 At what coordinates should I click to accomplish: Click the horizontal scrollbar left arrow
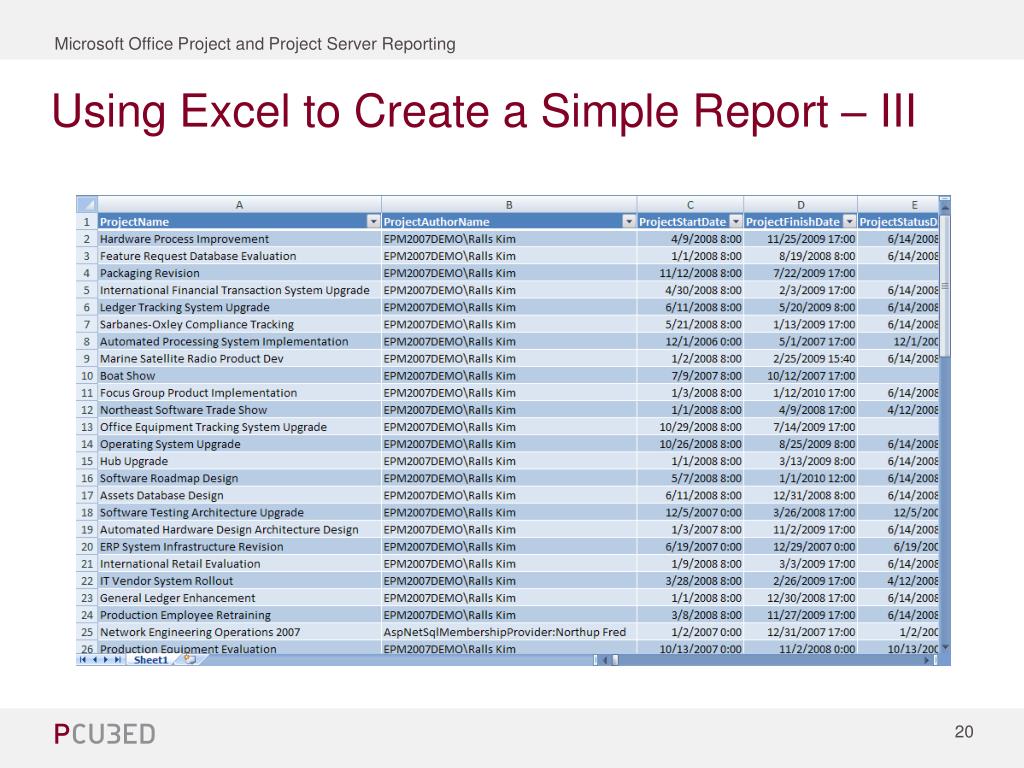point(605,660)
